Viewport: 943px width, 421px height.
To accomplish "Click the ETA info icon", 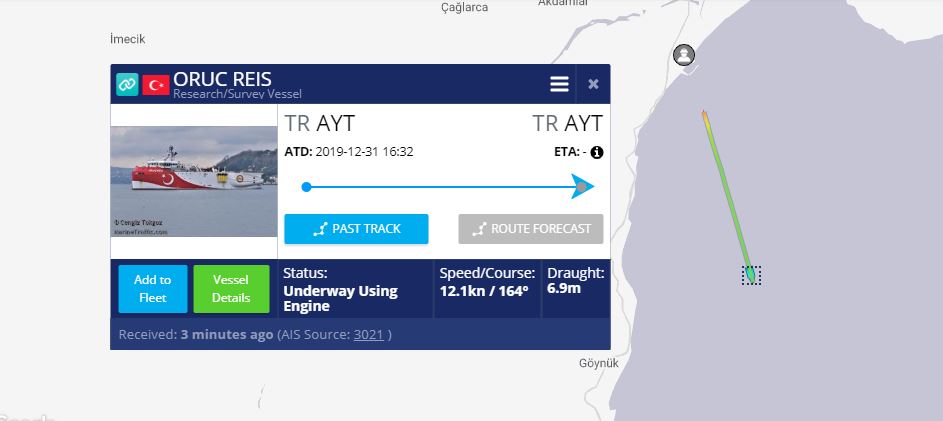I will pyautogui.click(x=597, y=152).
